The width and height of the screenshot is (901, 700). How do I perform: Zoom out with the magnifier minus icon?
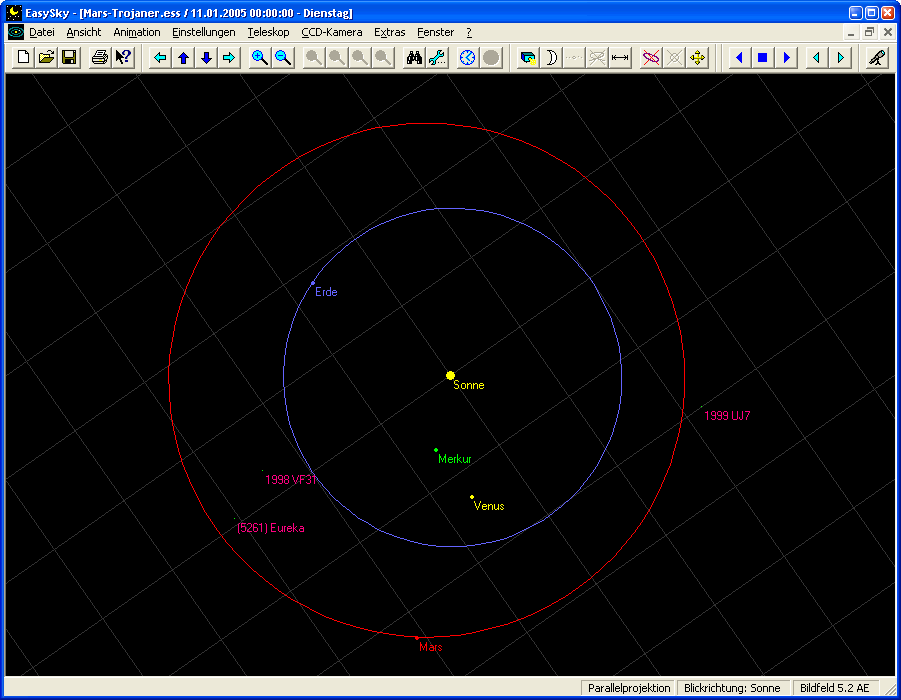(283, 58)
